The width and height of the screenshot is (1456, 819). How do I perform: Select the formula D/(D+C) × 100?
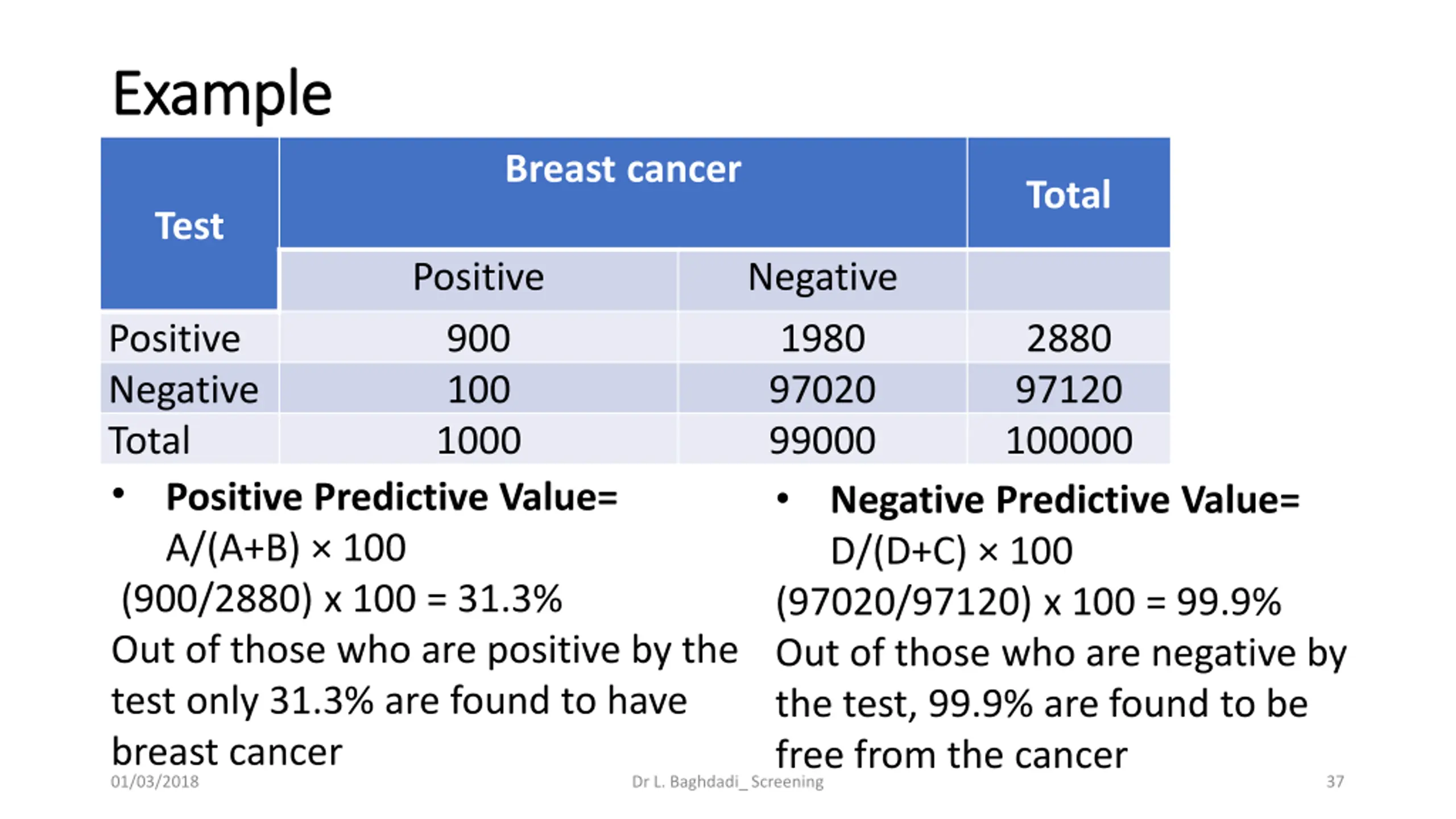coord(951,551)
